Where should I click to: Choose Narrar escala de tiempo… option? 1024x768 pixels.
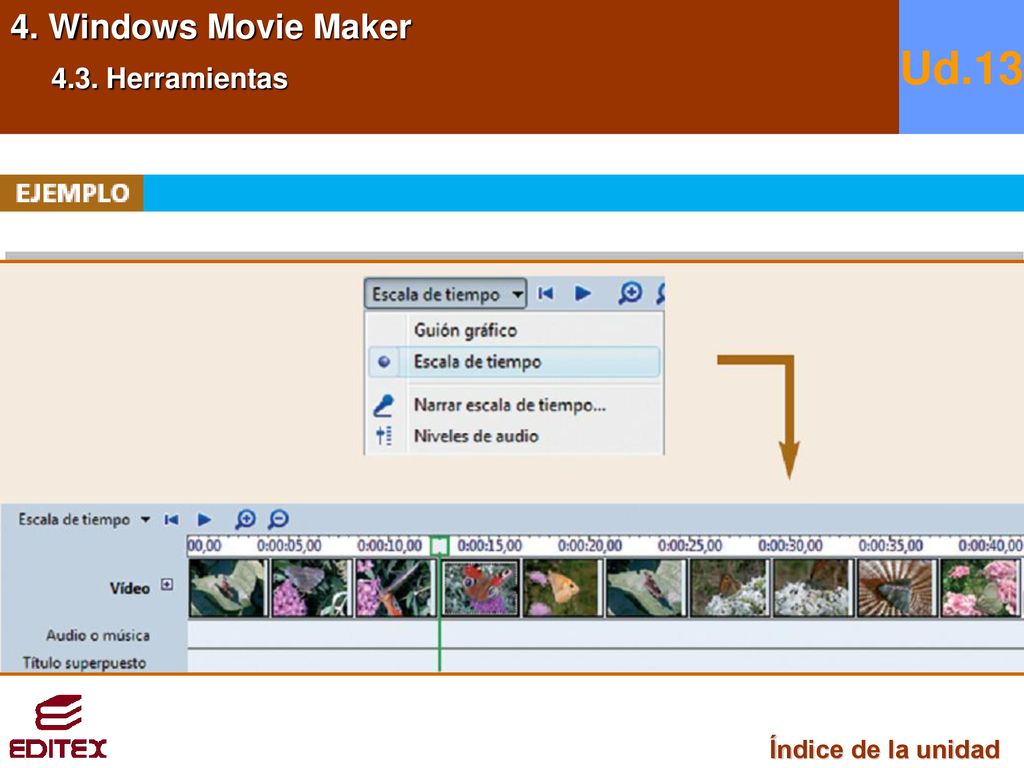click(x=509, y=405)
